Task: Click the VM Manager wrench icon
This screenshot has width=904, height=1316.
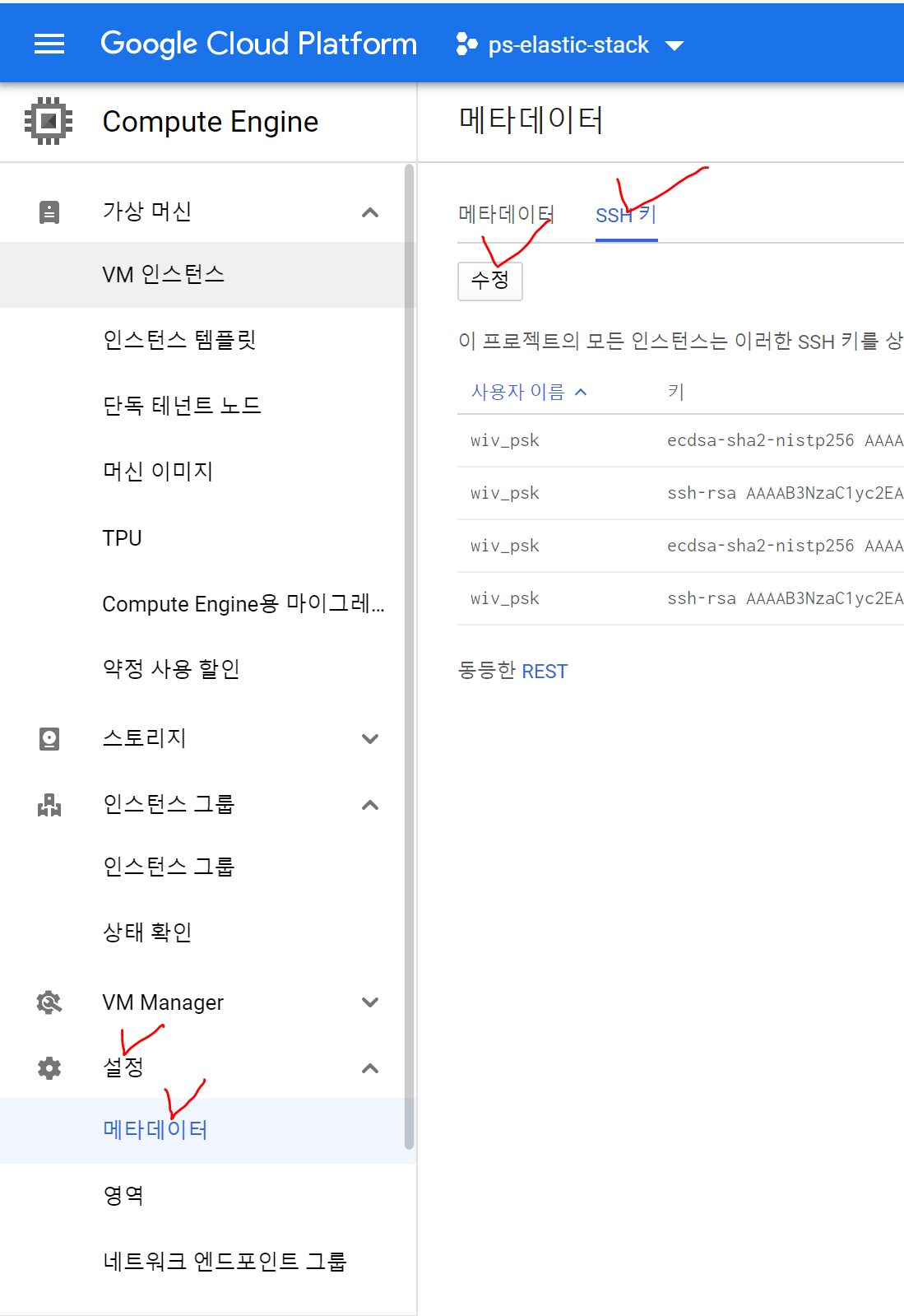Action: click(49, 1002)
